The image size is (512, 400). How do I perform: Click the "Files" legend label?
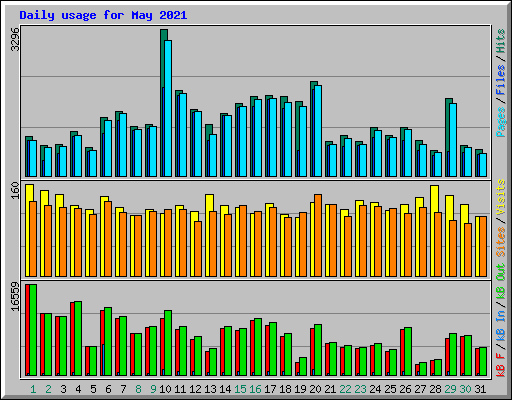point(500,80)
